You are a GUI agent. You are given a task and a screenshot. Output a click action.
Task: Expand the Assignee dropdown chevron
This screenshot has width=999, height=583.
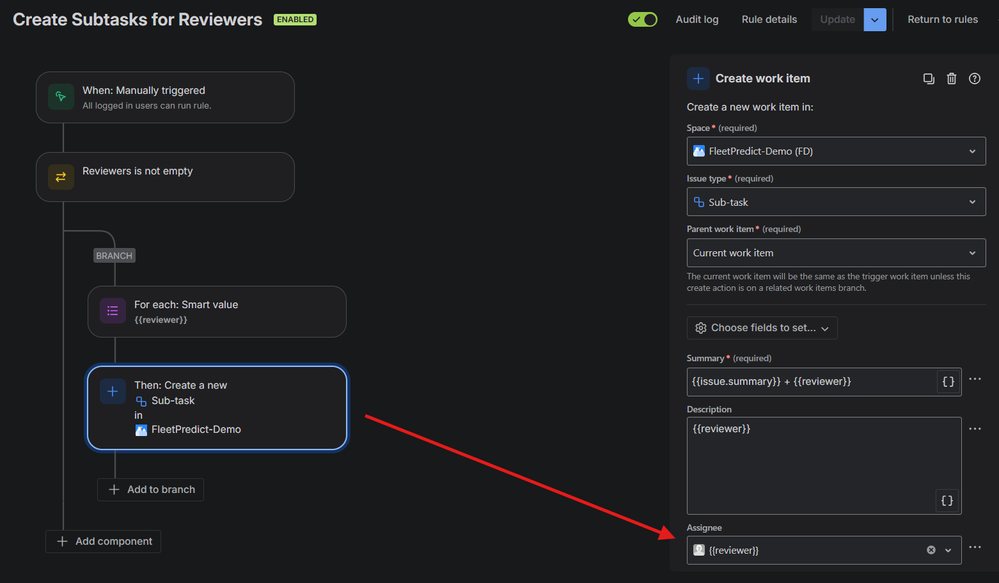tap(948, 550)
